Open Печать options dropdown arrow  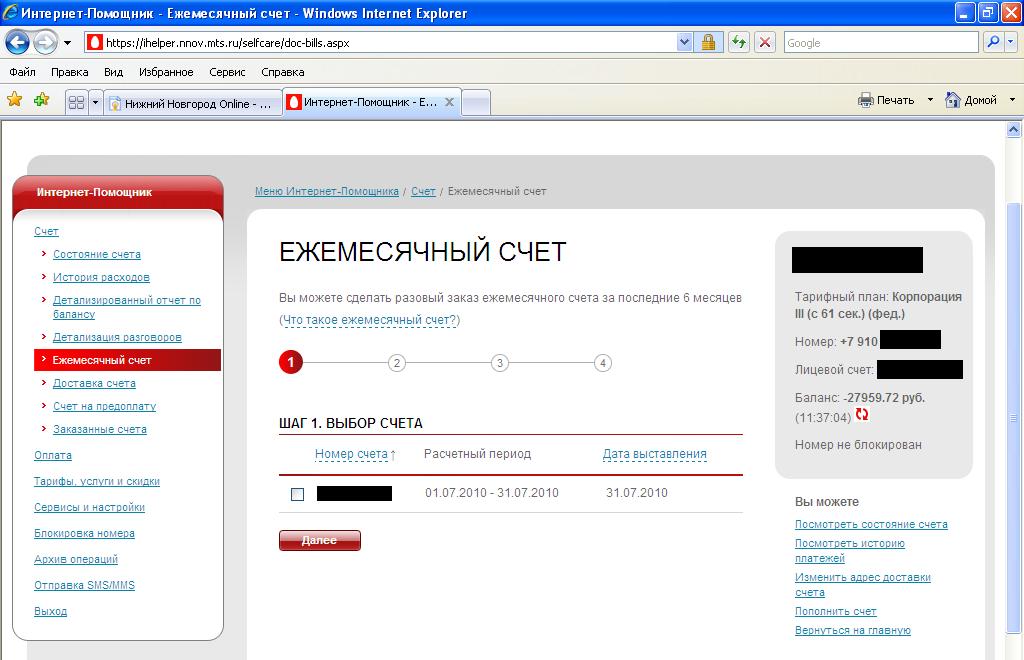point(930,100)
